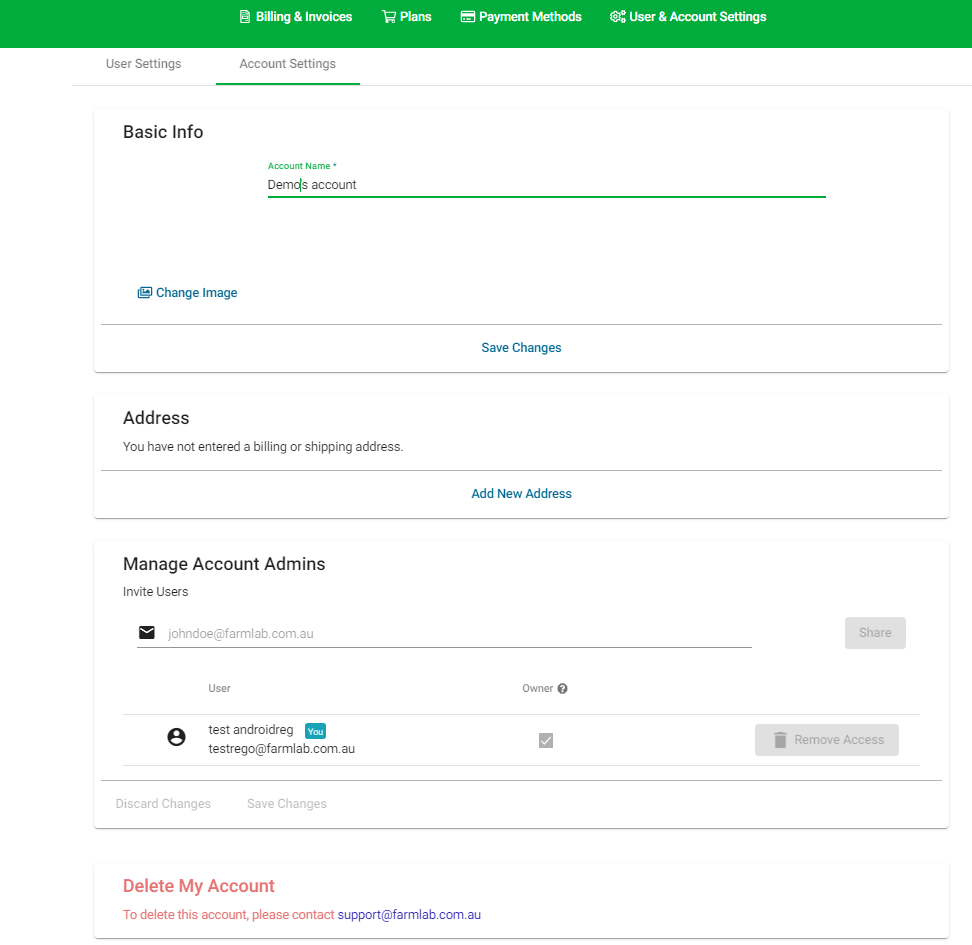972x945 pixels.
Task: Focus the invite user email field
Action: 458,633
